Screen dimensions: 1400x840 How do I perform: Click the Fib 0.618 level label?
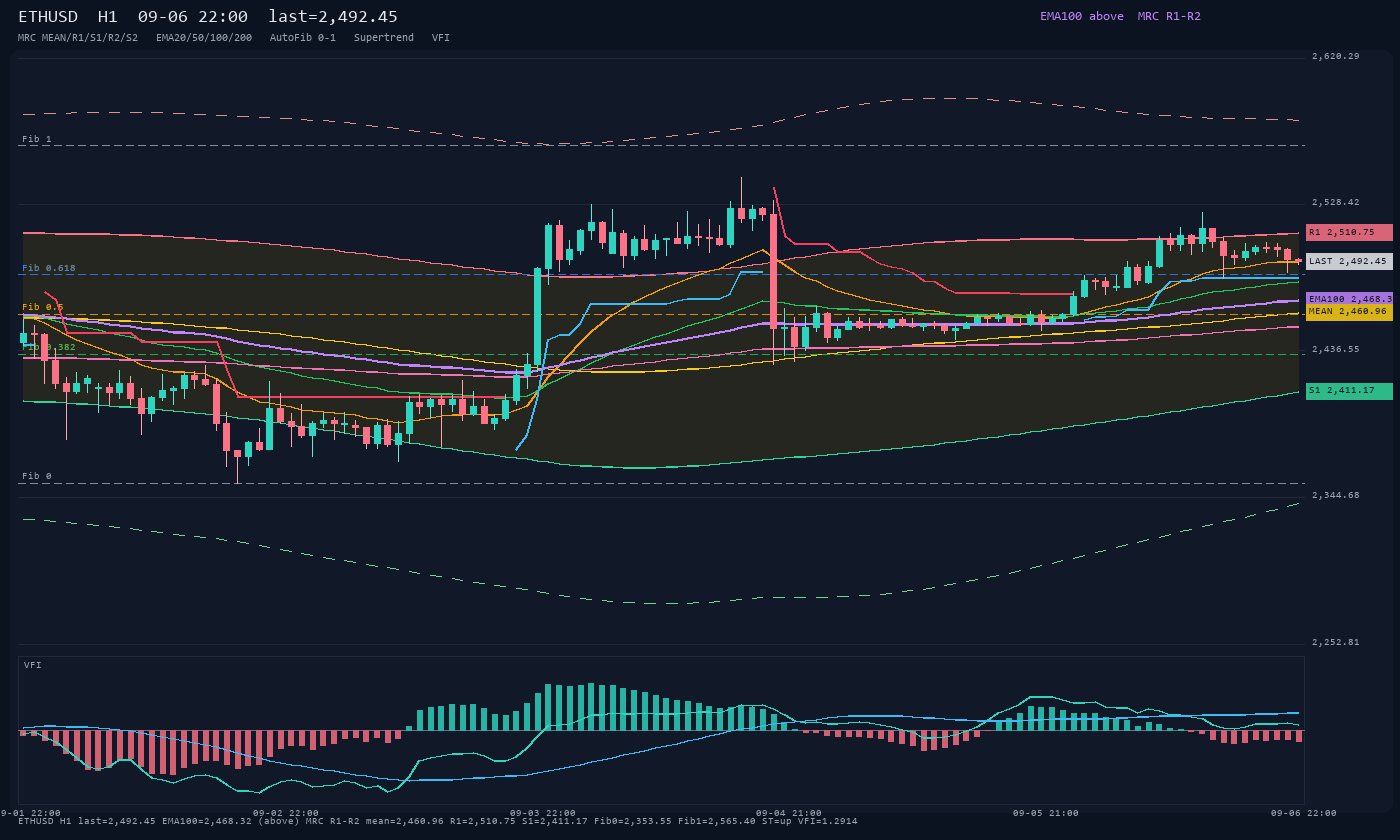tap(49, 268)
